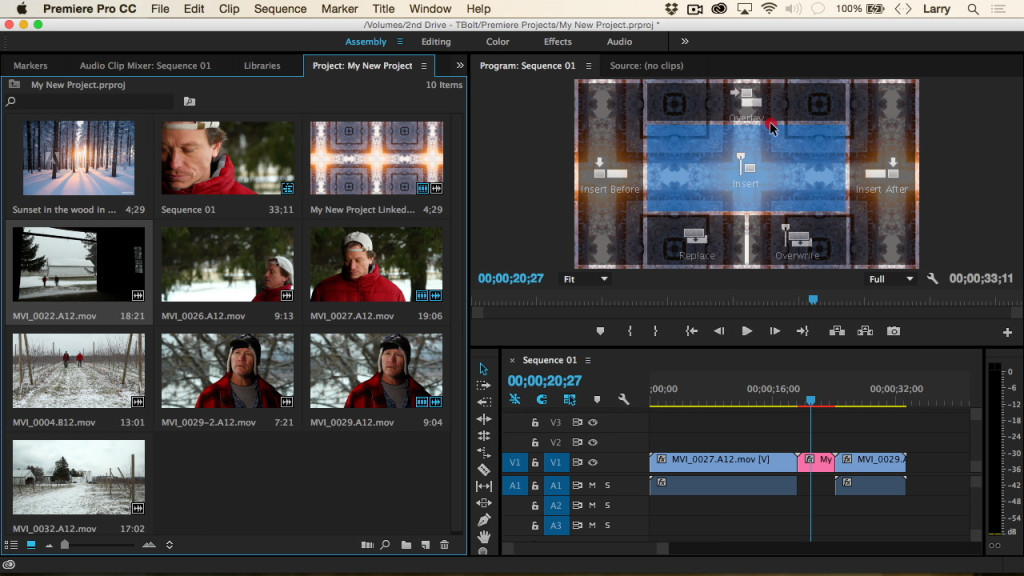Open the Fit zoom level dropdown
Image resolution: width=1024 pixels, height=576 pixels.
pyautogui.click(x=586, y=279)
